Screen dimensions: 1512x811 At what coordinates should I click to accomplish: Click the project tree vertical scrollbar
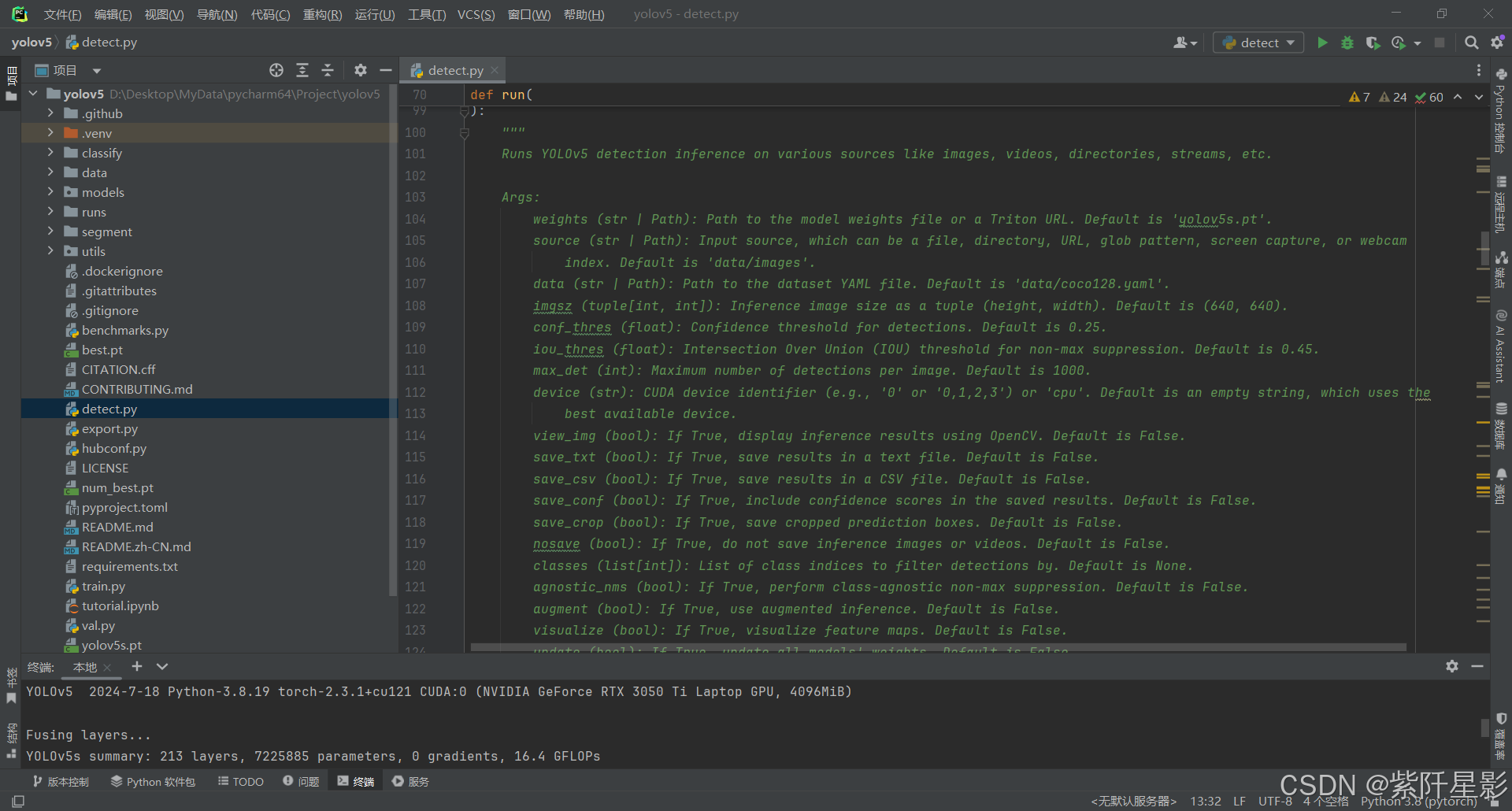[392, 340]
